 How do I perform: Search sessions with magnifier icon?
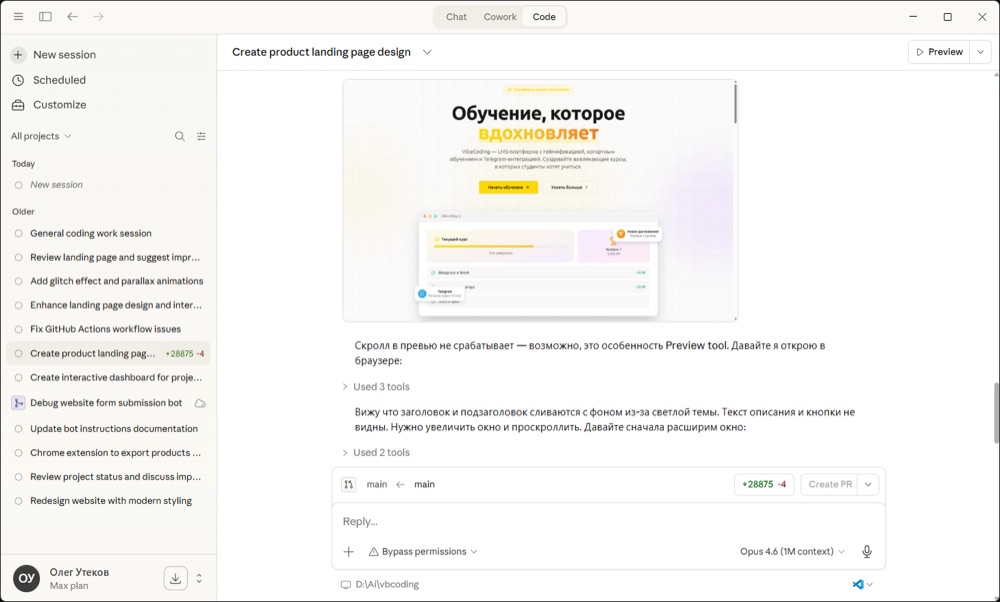tap(180, 136)
